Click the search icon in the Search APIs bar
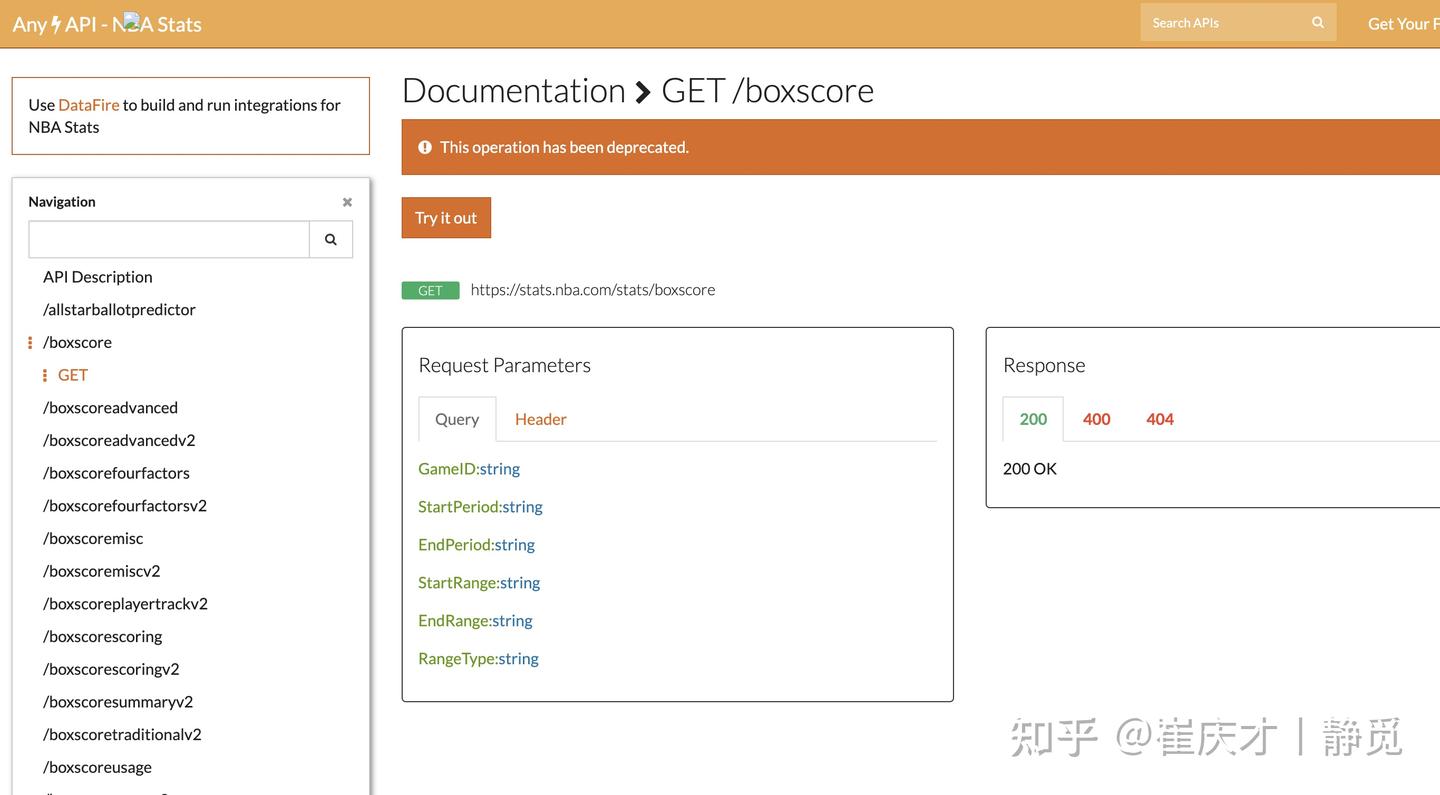This screenshot has height=795, width=1440. coord(1317,21)
